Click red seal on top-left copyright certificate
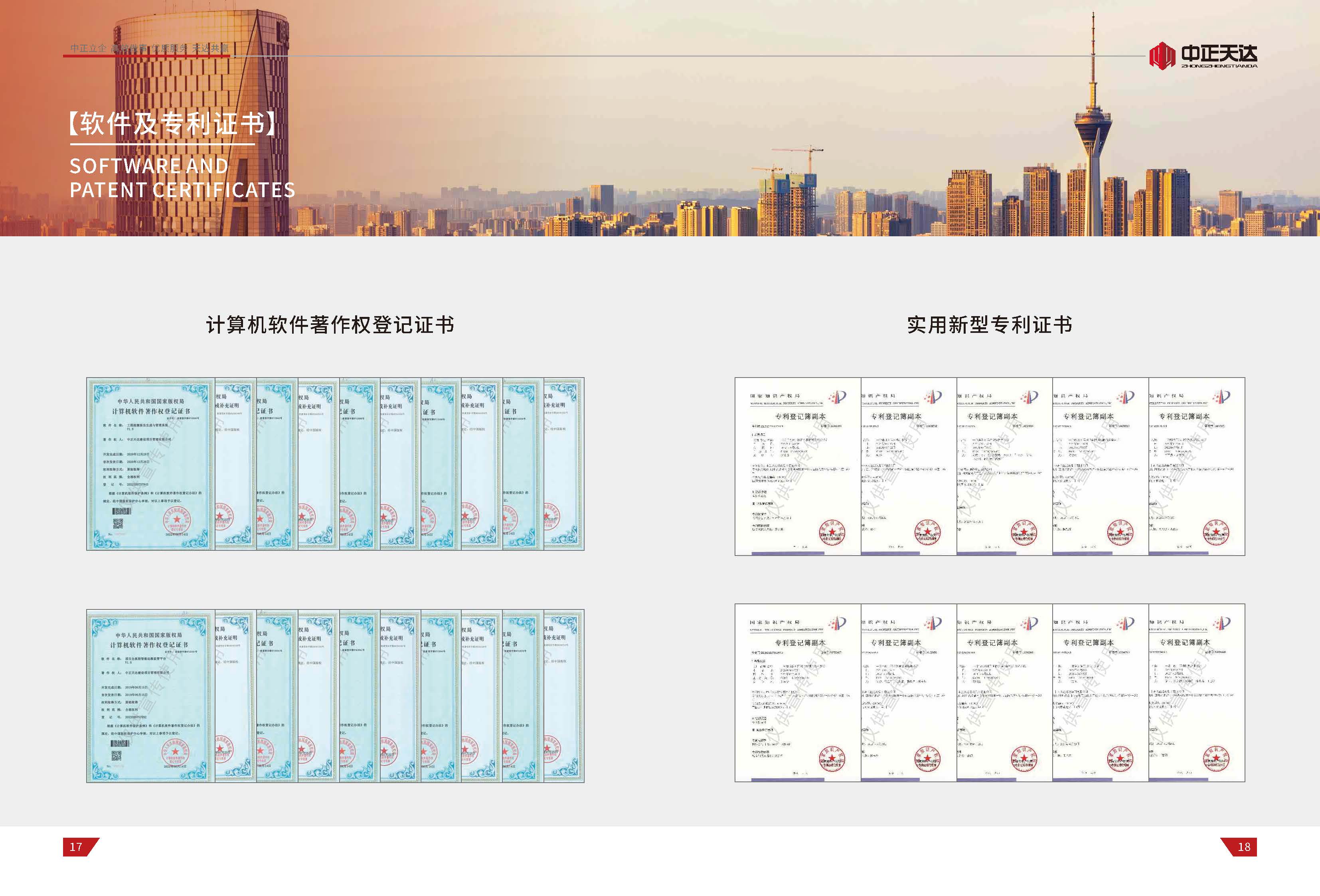 [x=177, y=521]
